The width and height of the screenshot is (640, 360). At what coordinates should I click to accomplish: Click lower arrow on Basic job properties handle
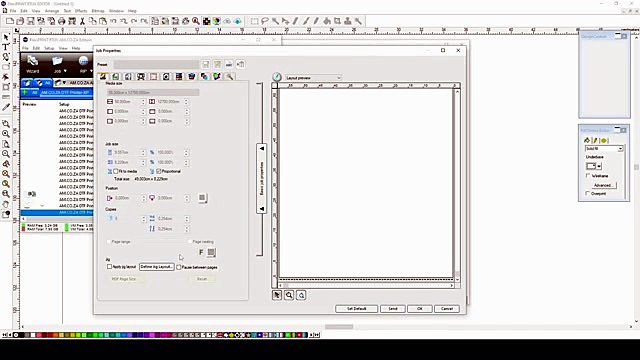click(262, 209)
